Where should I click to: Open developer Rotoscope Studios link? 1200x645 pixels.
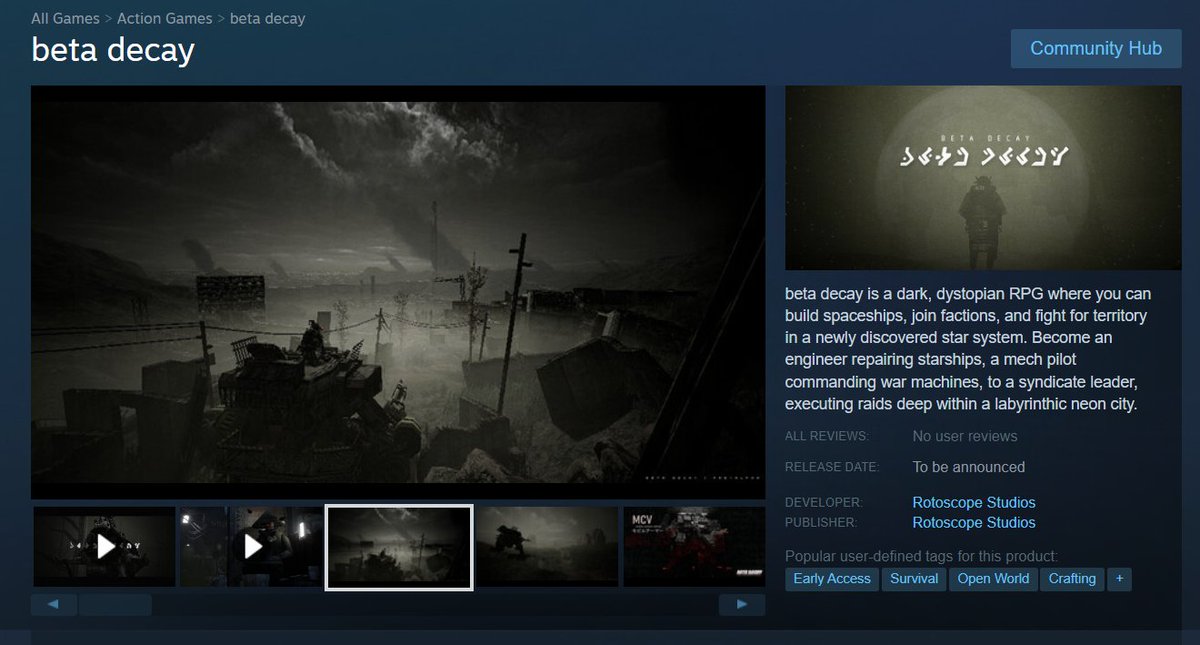[974, 502]
